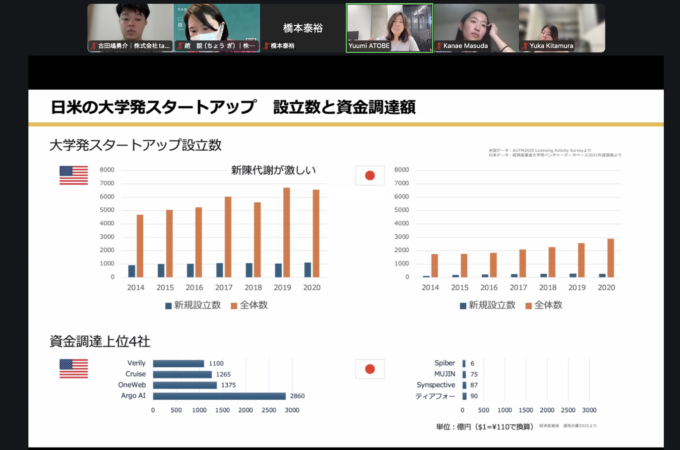Select the masked participant's video tile

216,27
